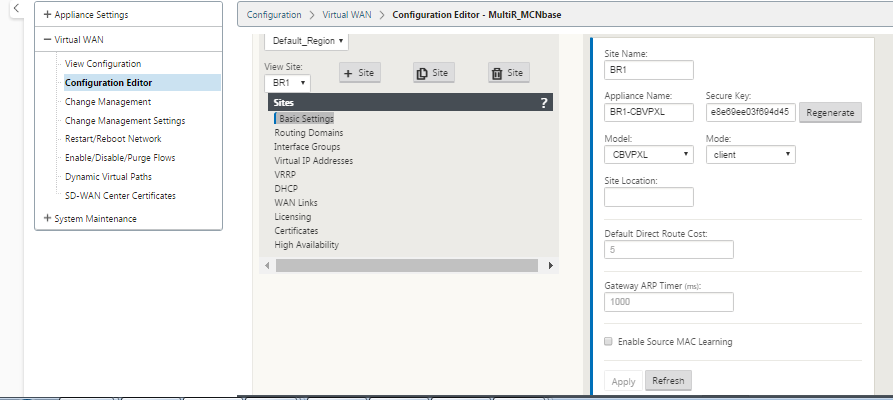This screenshot has height=400, width=893.
Task: Click the horizontal scrollbar right arrow
Action: point(550,265)
